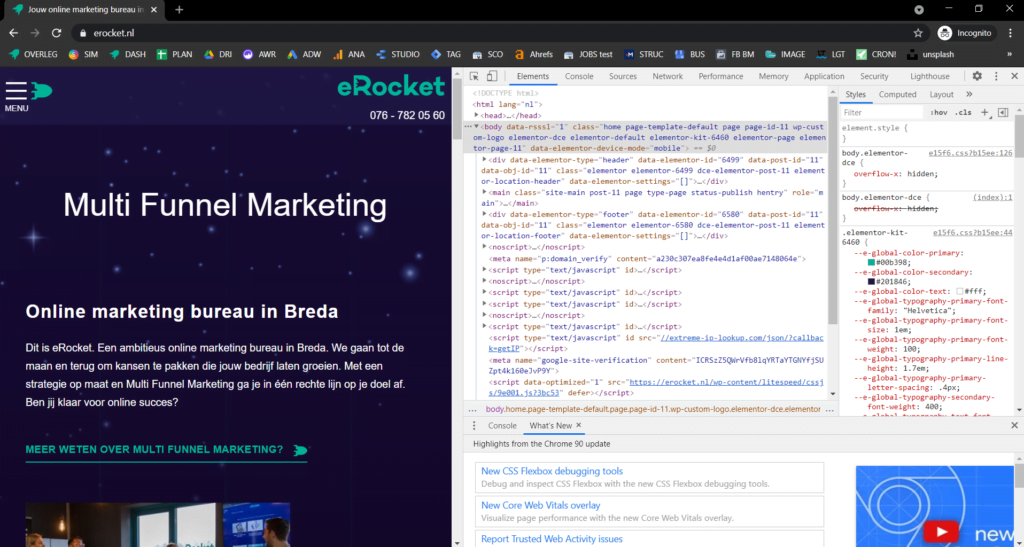
Task: Switch to the Network tab
Action: click(667, 76)
